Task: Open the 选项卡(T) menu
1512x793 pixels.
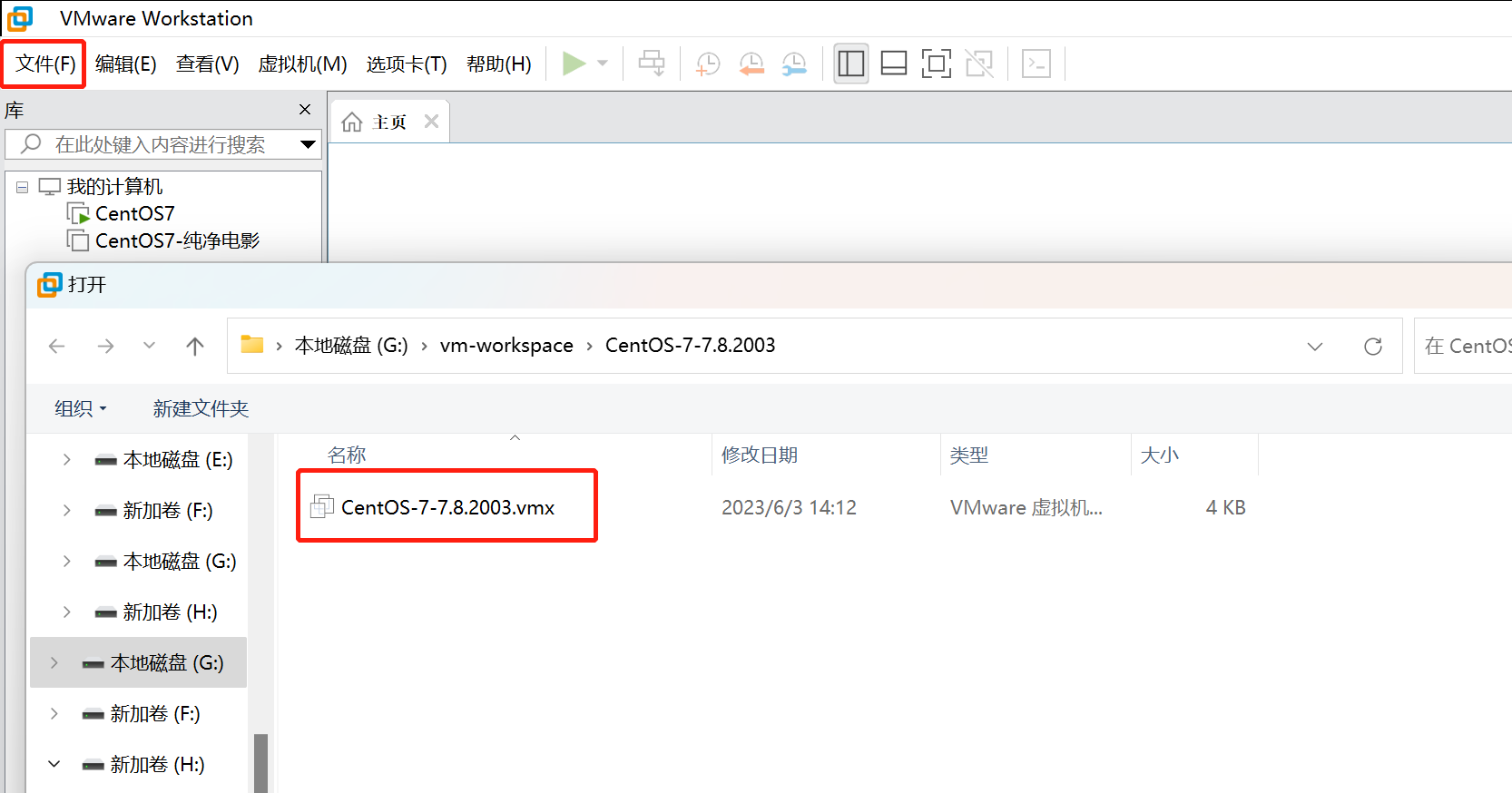Action: 407,64
